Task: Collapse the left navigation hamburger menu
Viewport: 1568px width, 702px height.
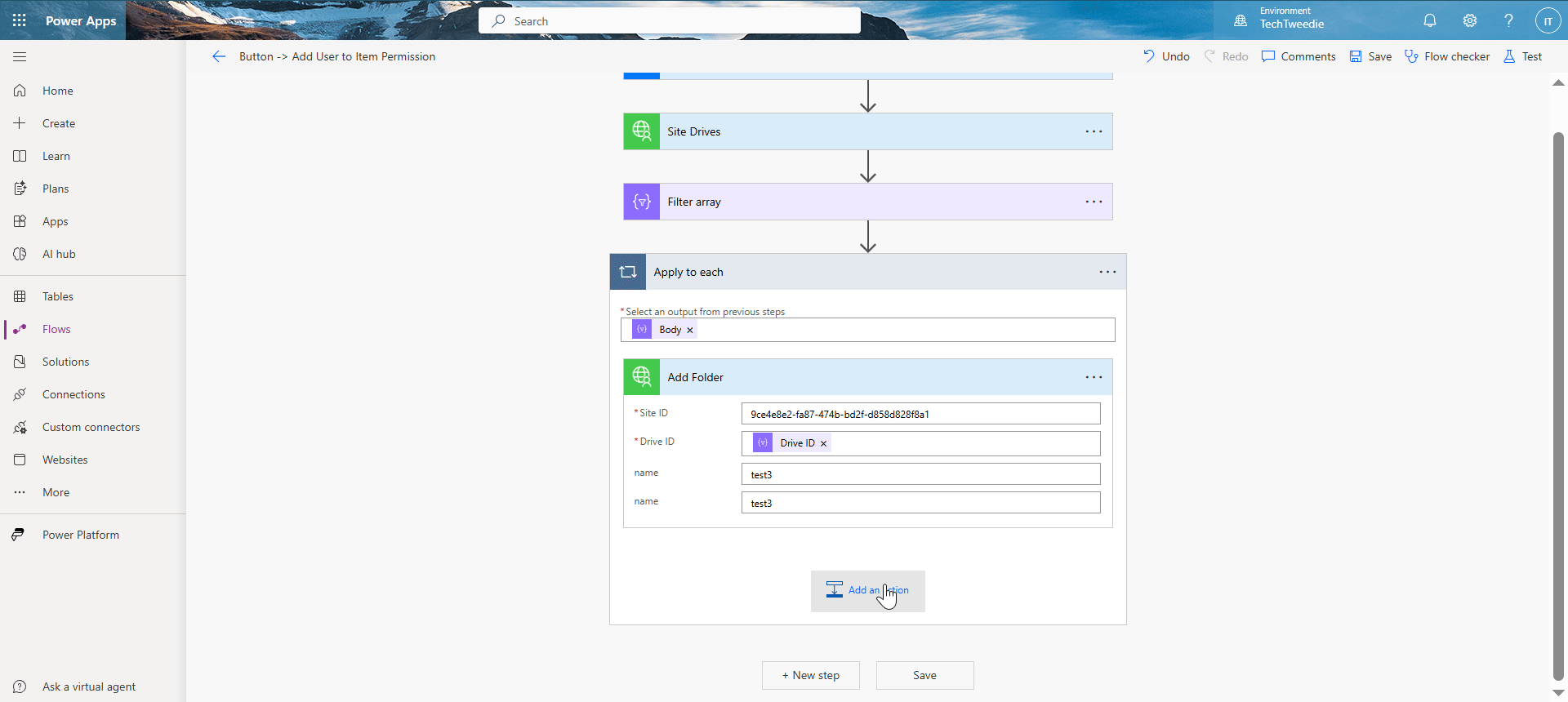Action: 20,56
